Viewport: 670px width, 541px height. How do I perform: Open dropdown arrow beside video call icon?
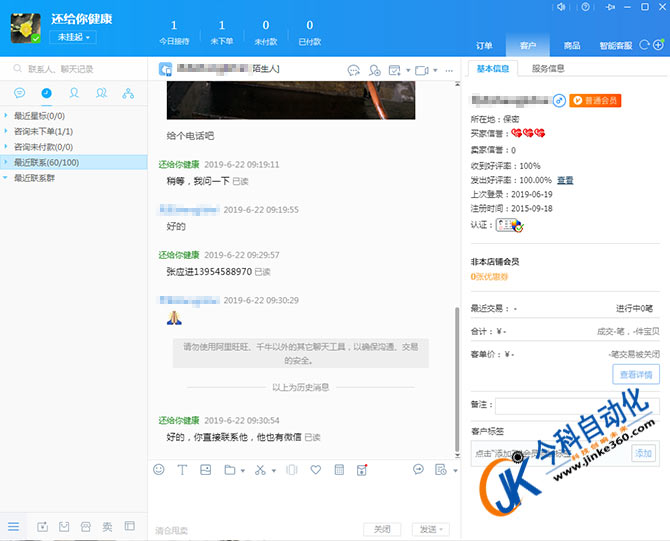[435, 71]
